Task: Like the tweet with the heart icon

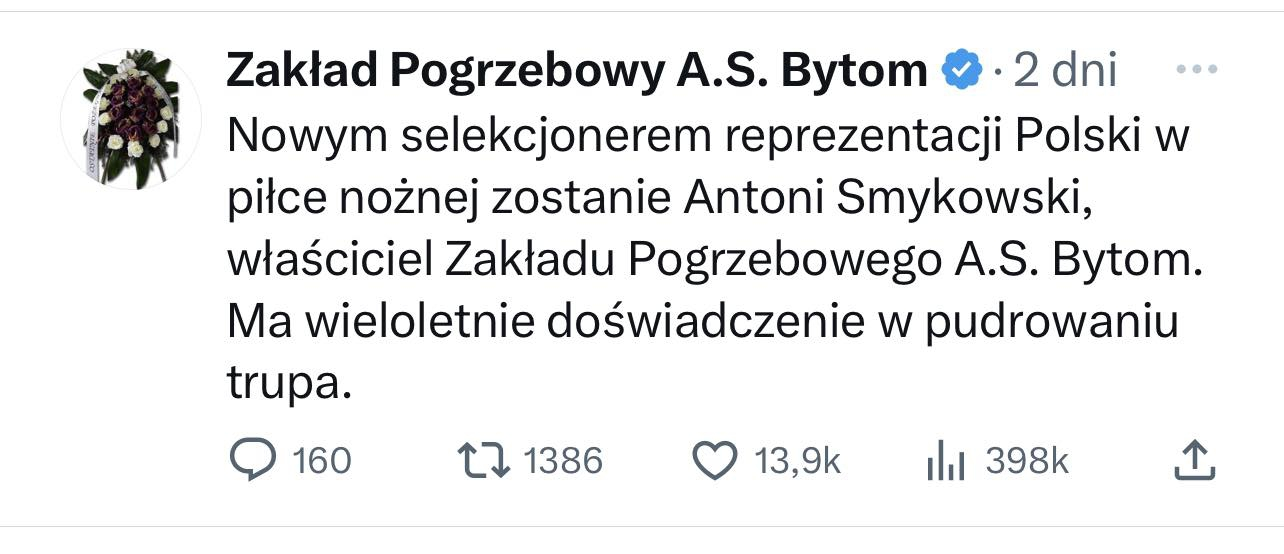Action: (x=714, y=461)
